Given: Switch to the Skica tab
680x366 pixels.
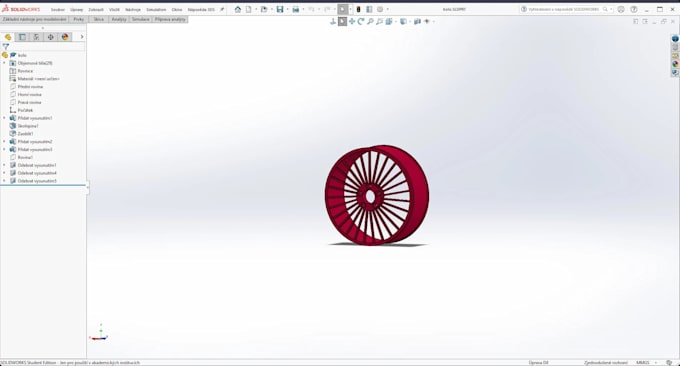Looking at the screenshot, I should click(x=99, y=20).
